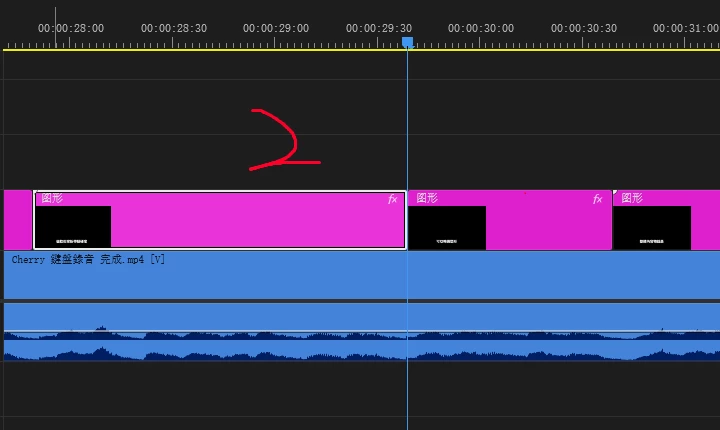Click the 00:00:29:00 timecode on ruler

276,28
